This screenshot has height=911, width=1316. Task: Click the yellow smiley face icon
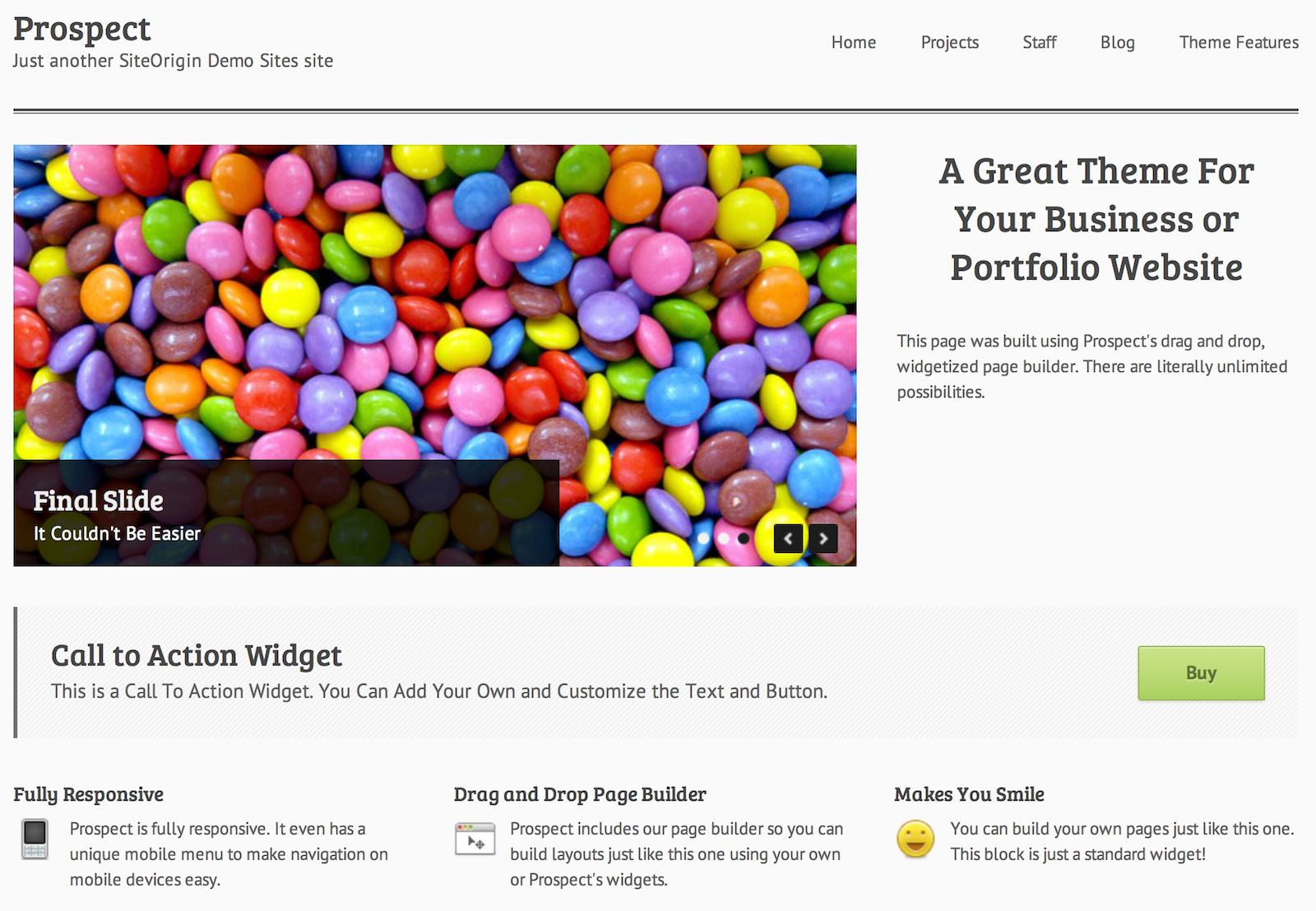point(915,839)
